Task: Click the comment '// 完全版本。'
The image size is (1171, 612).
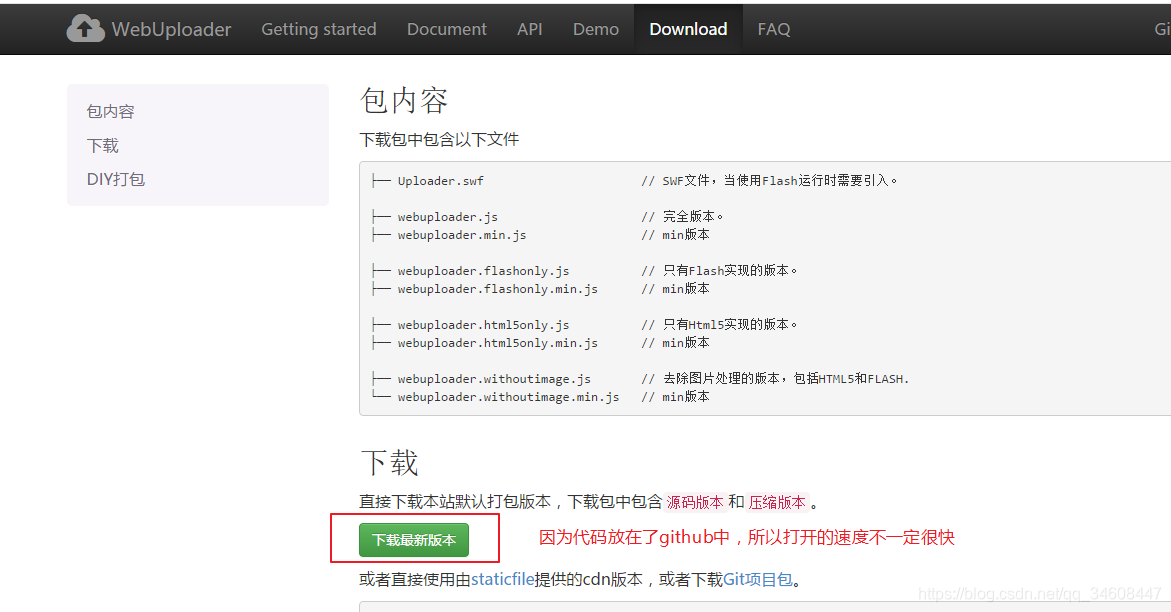Action: (x=683, y=217)
